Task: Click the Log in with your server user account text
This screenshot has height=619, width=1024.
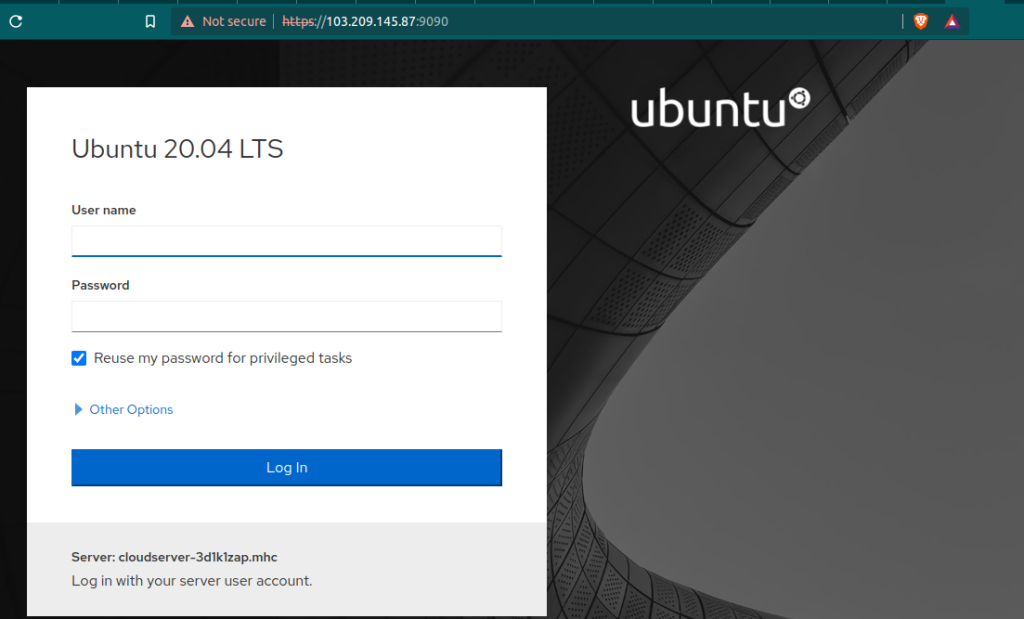Action: pos(192,580)
